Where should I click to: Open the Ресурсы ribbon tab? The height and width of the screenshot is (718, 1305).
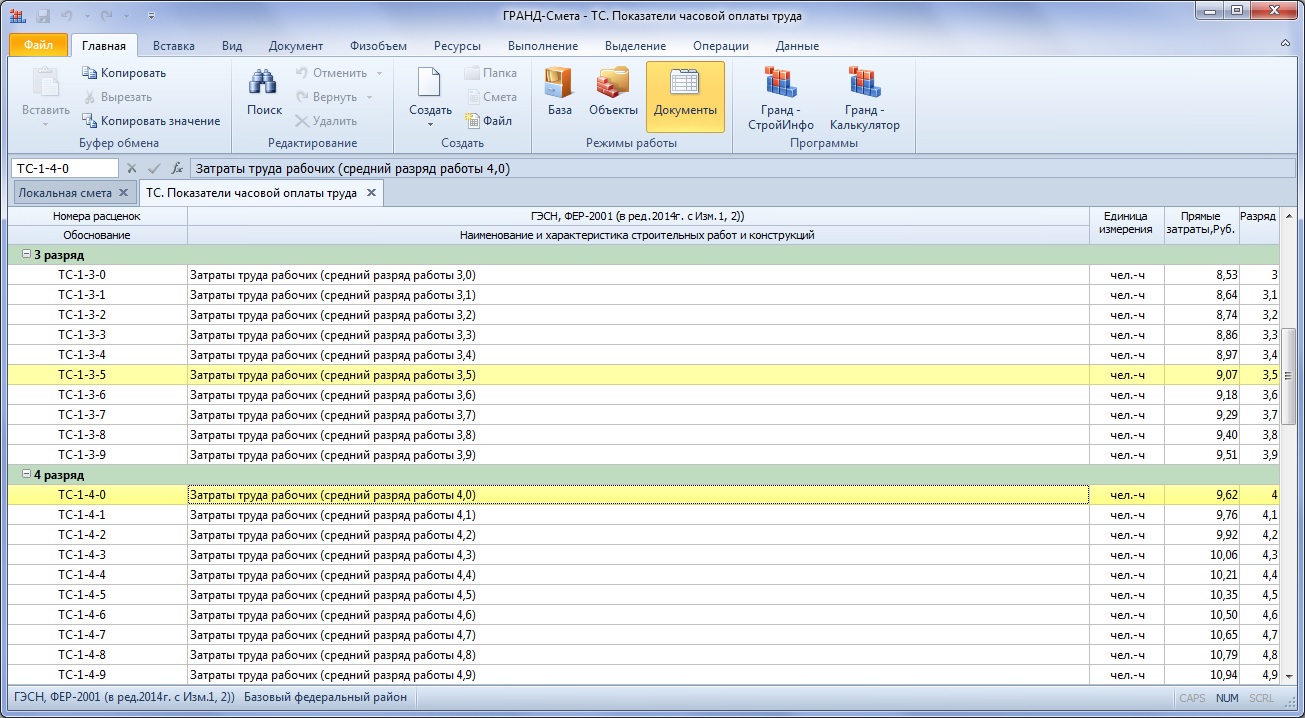(x=457, y=46)
